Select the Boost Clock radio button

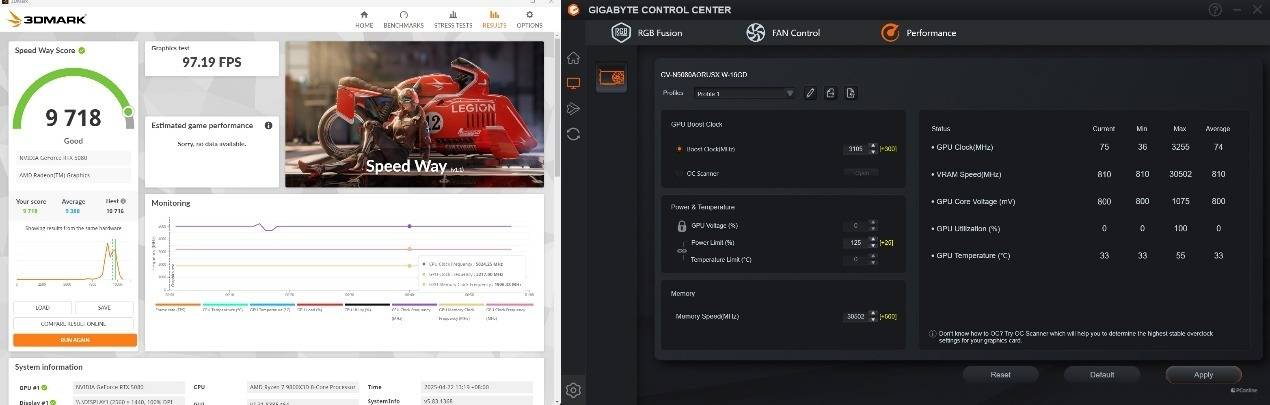pyautogui.click(x=679, y=149)
